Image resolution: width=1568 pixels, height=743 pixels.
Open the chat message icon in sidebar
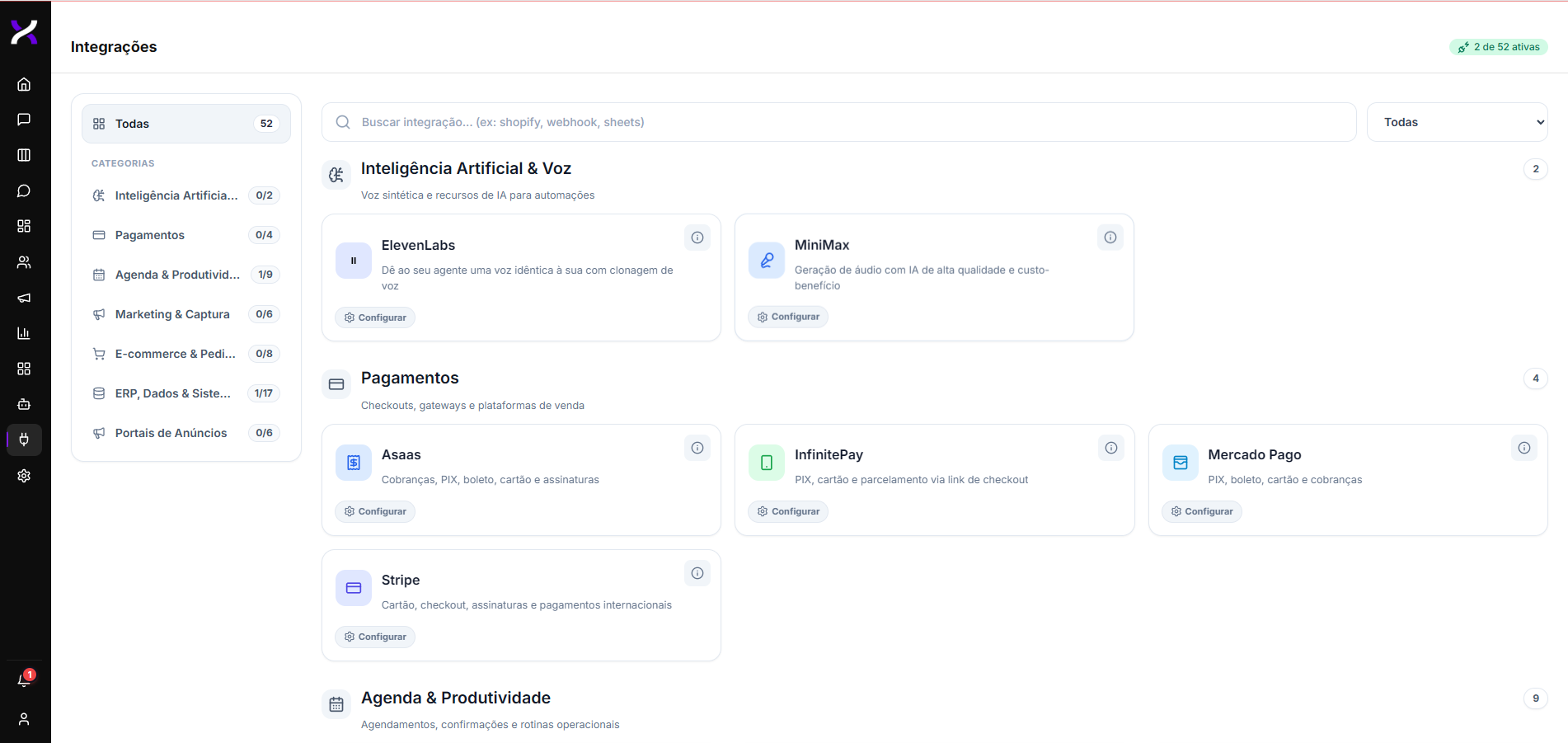[24, 120]
